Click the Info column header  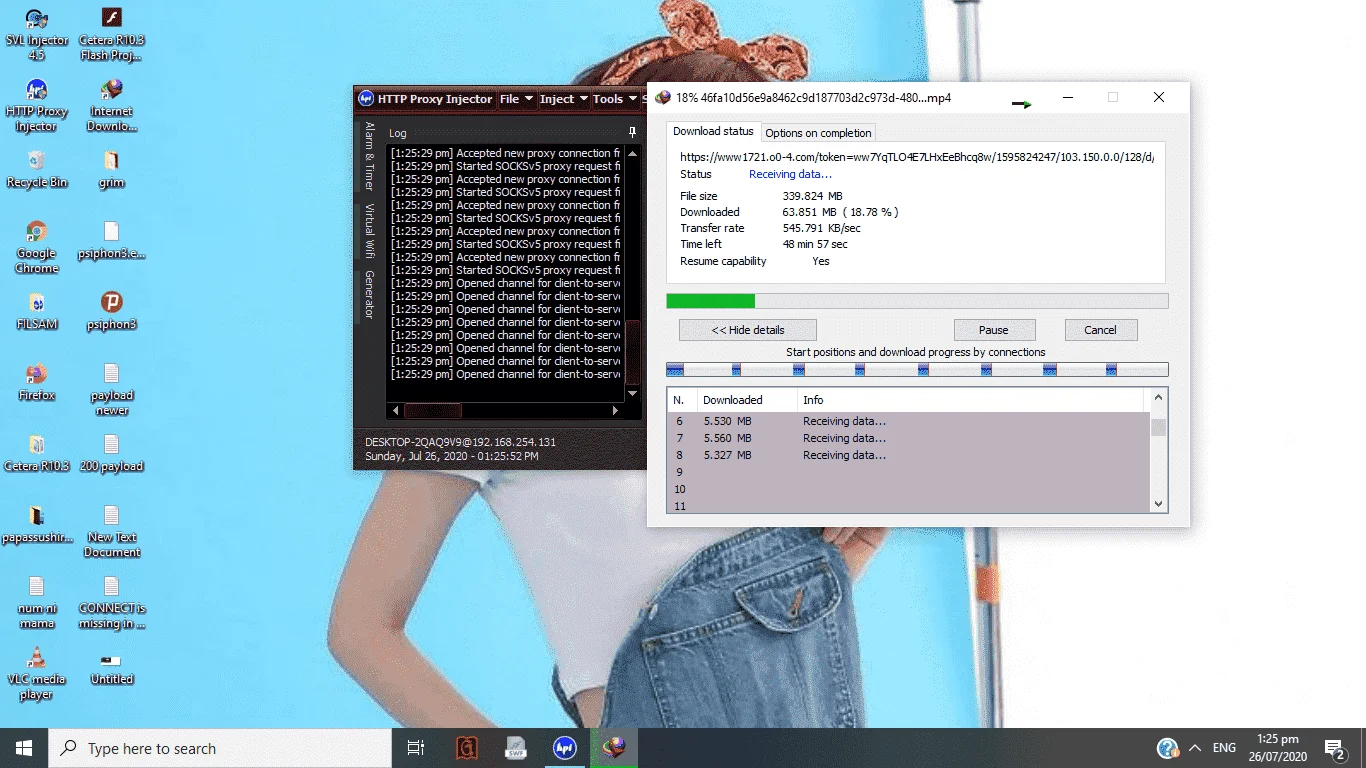tap(970, 400)
